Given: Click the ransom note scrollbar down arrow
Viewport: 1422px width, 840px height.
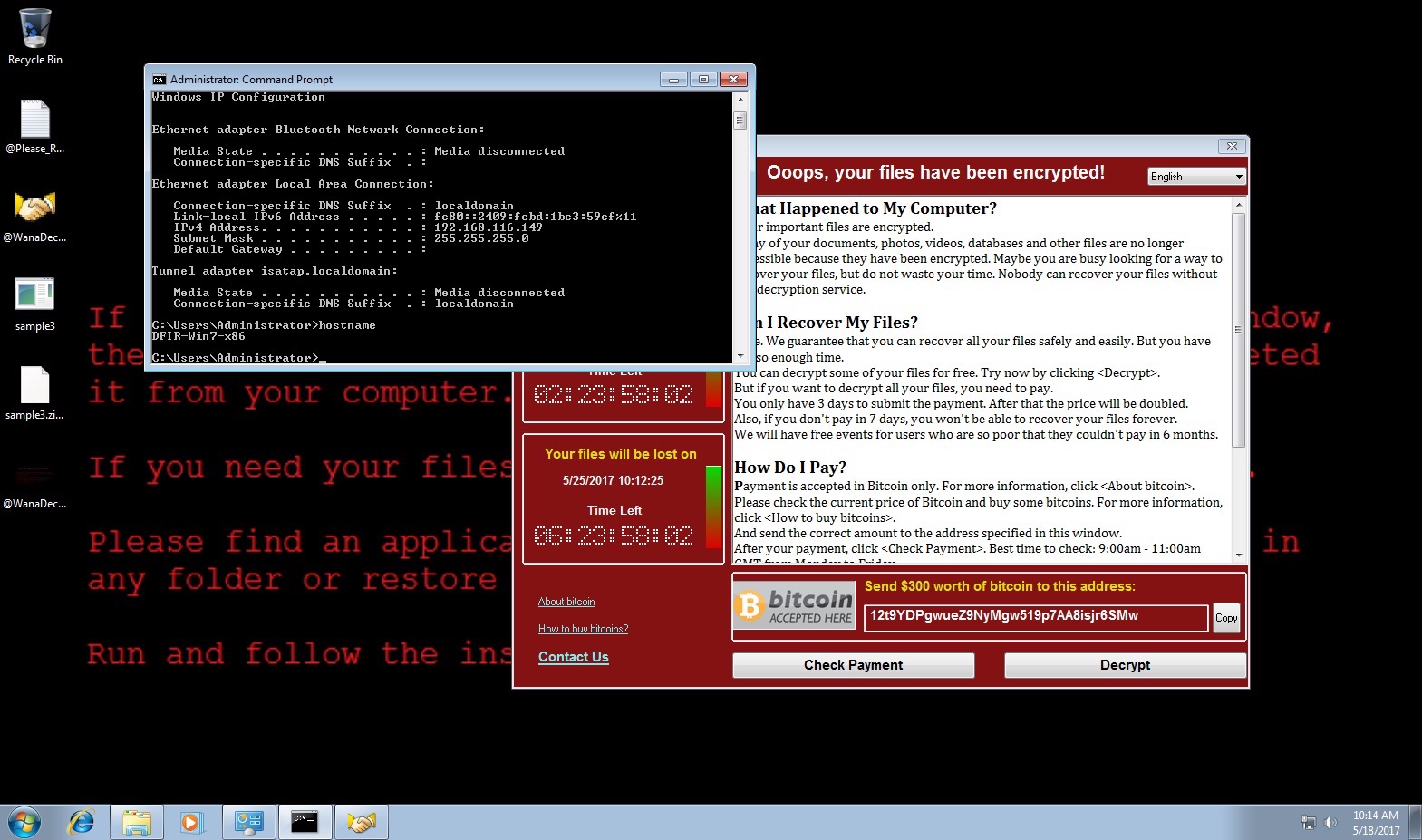Looking at the screenshot, I should tap(1238, 554).
